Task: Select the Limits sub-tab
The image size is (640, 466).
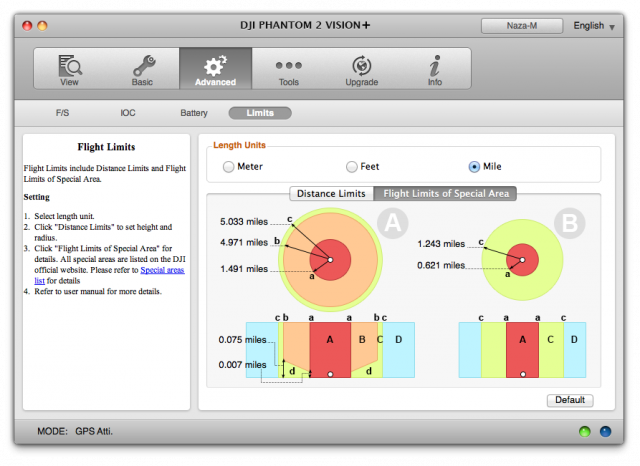Action: click(260, 113)
